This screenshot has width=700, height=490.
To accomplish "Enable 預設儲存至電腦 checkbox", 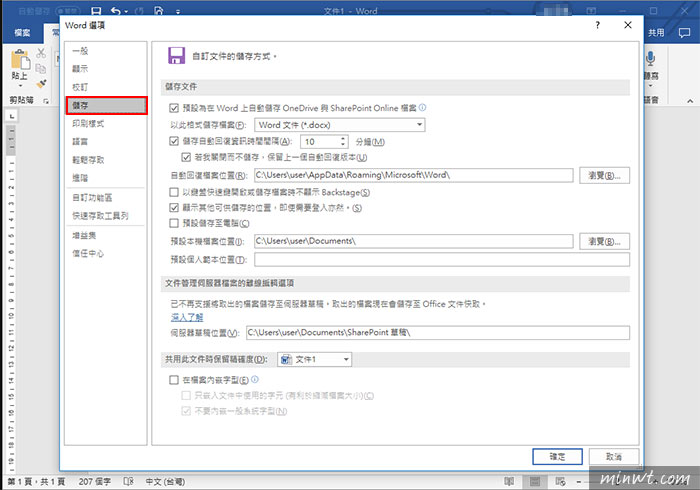I will [x=174, y=223].
